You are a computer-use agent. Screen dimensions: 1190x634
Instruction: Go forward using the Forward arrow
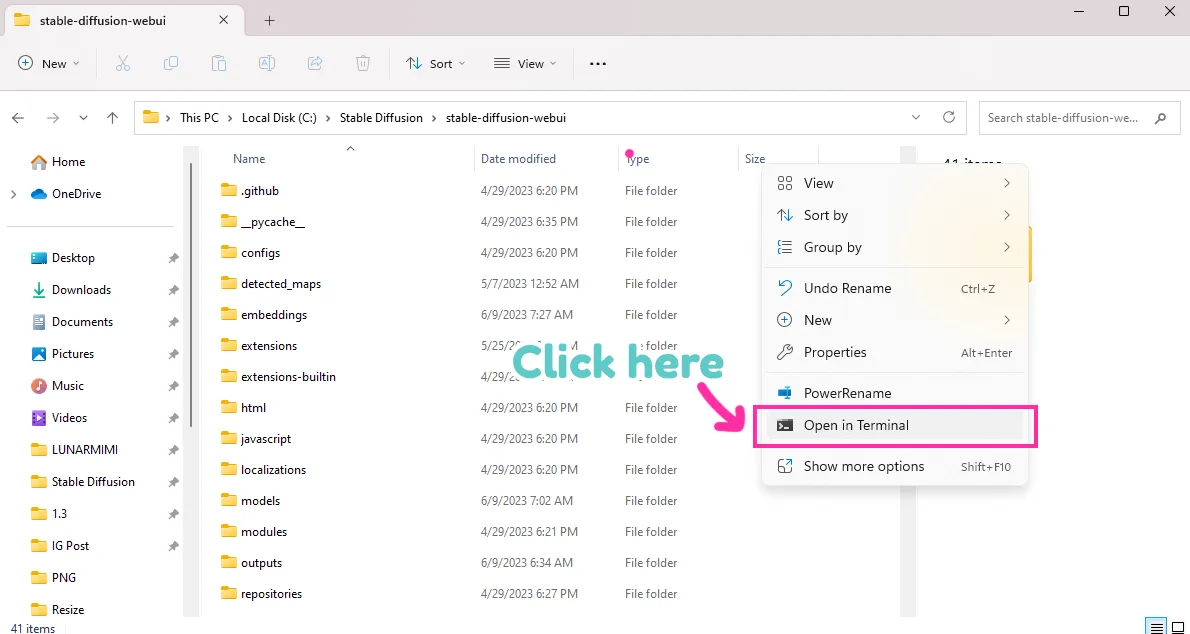point(52,118)
